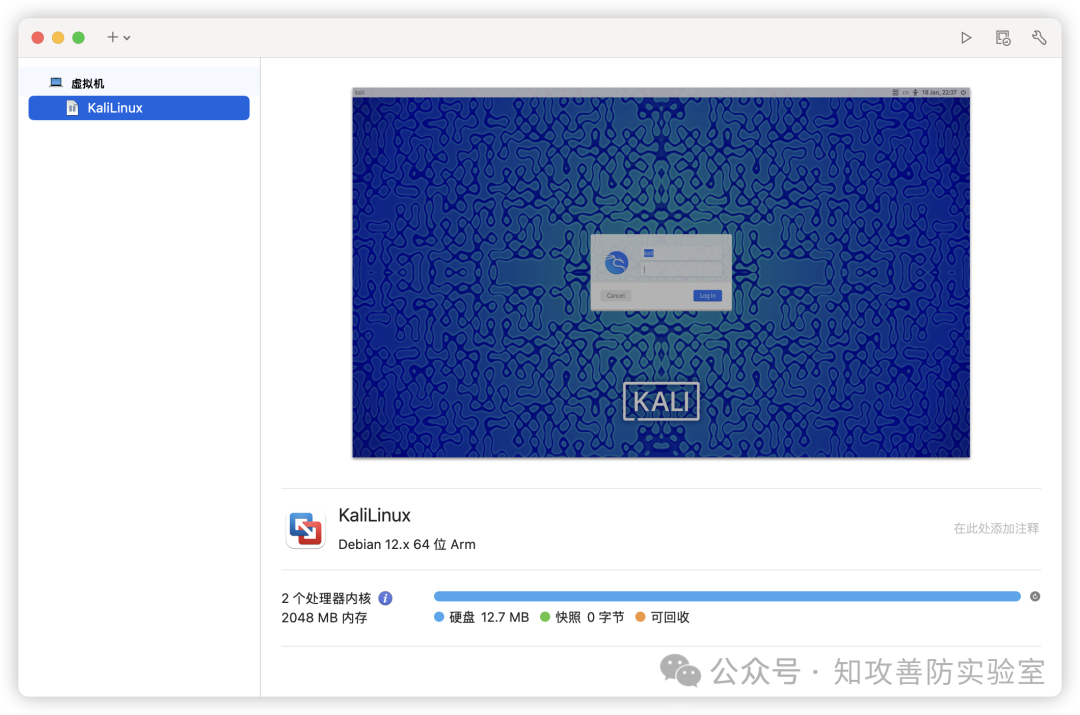Click the orange 可回收 legend dot
1080x715 pixels.
(x=640, y=617)
